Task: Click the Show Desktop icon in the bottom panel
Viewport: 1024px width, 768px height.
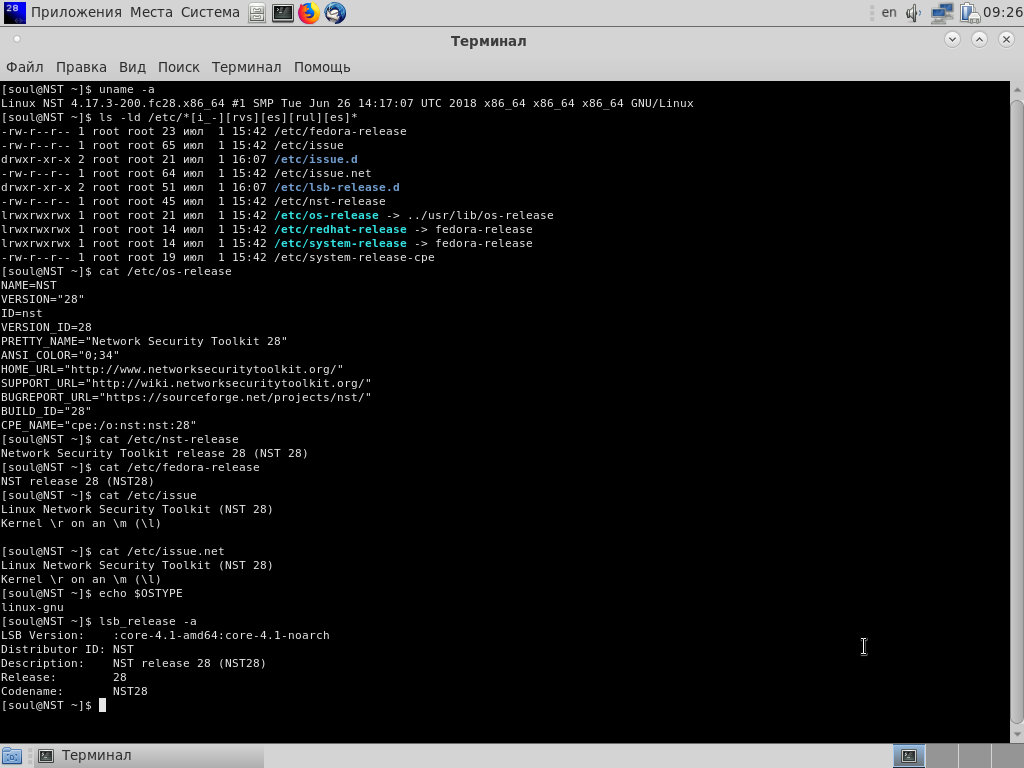Action: coord(12,756)
